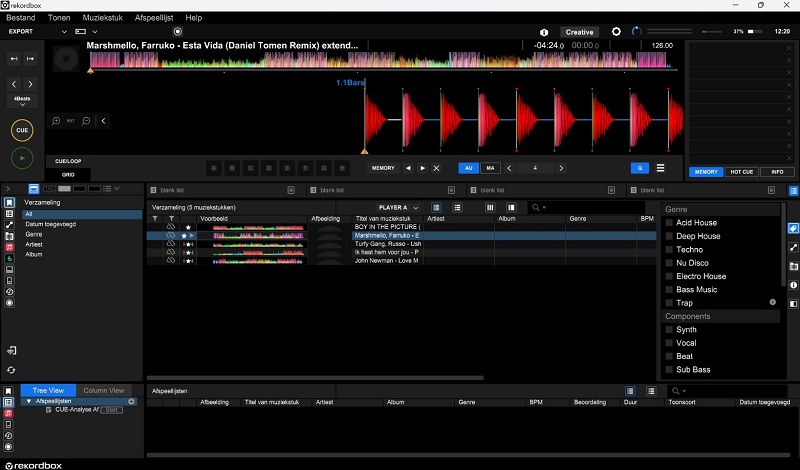Open the Help menu
The width and height of the screenshot is (800, 470).
tap(193, 17)
